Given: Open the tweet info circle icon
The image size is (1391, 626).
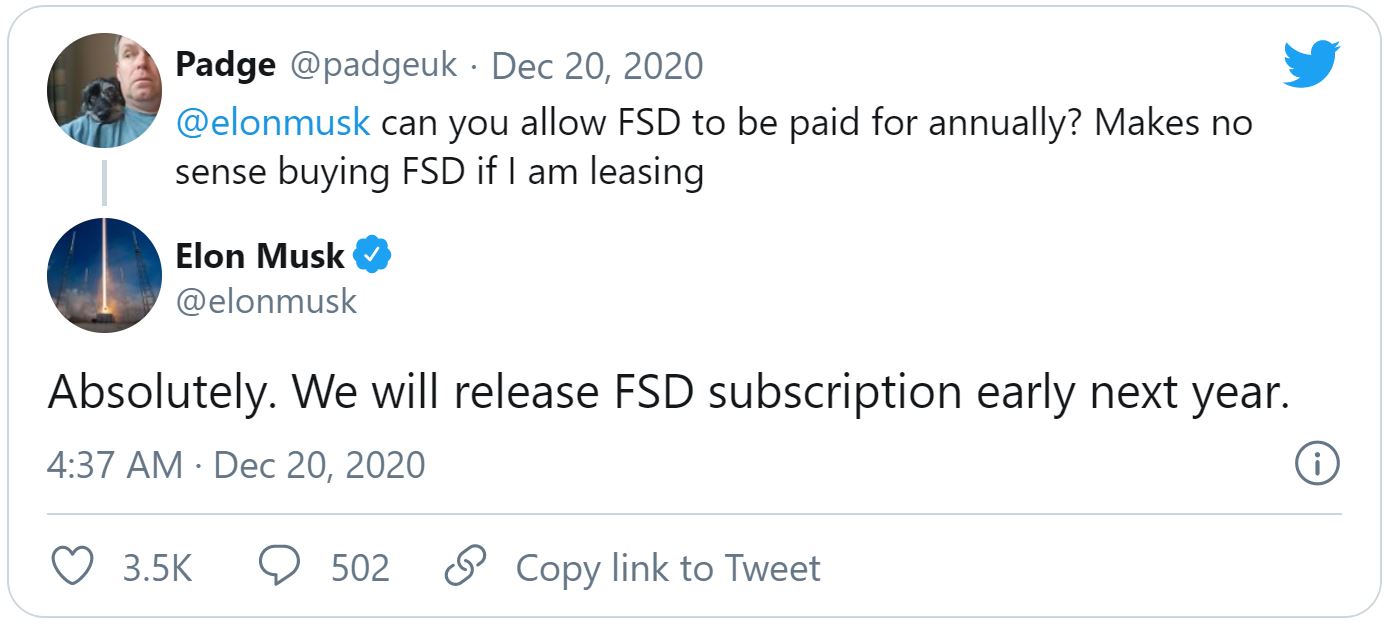Looking at the screenshot, I should (x=1316, y=464).
